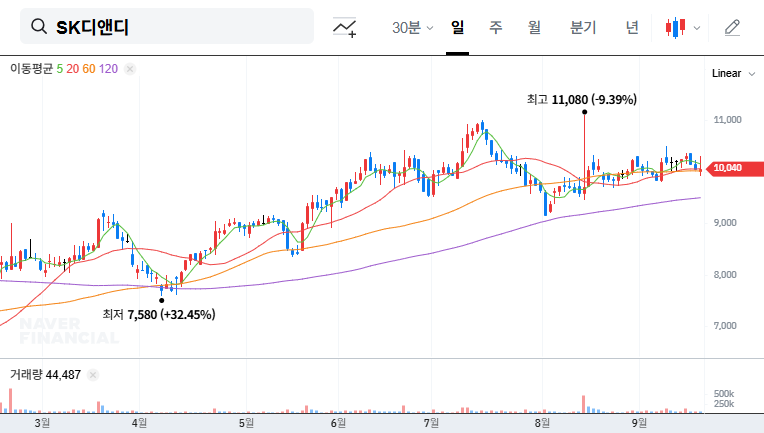
Task: Activate the pencil drawing tool
Action: 732,28
